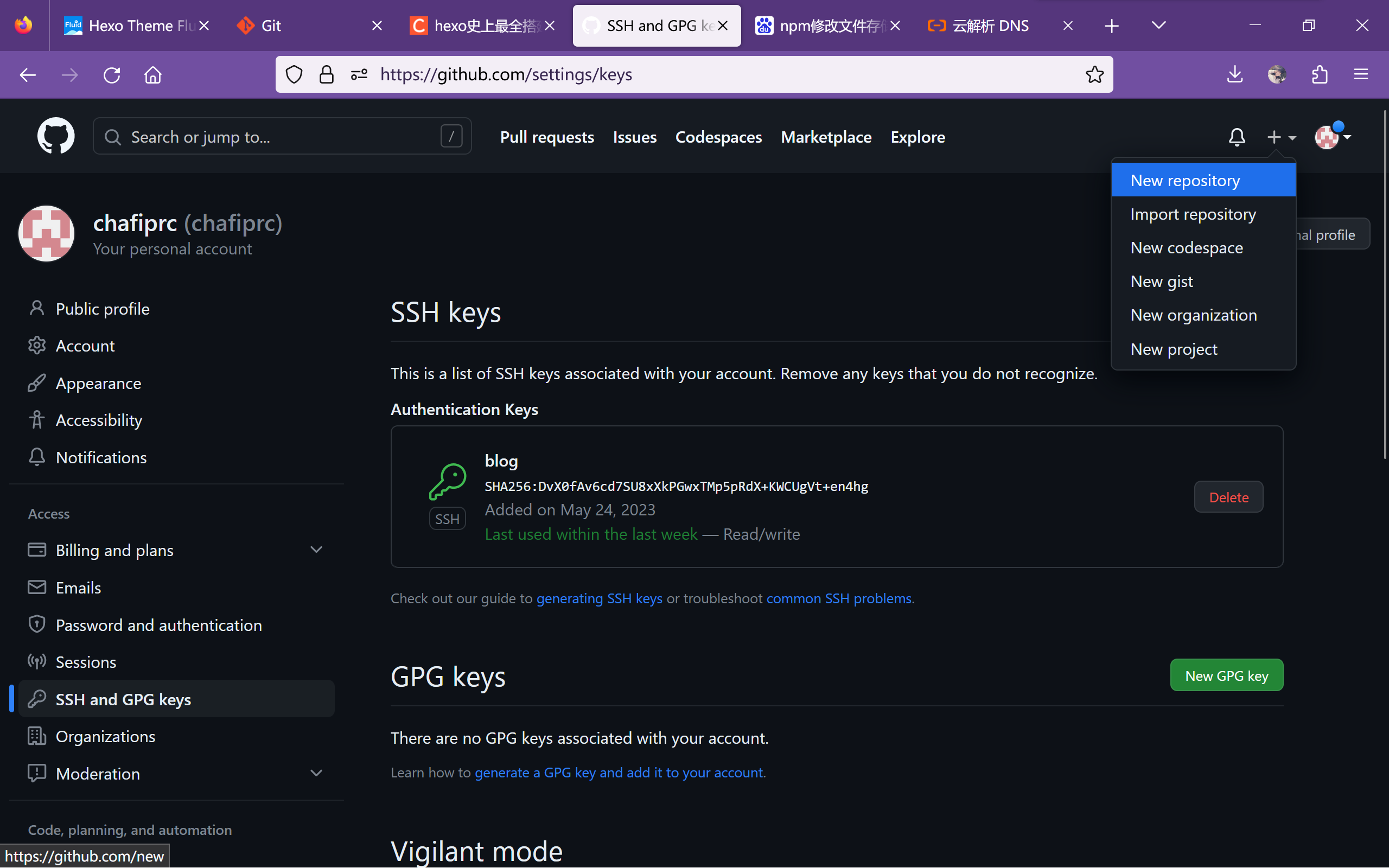1389x868 pixels.
Task: Bookmark this page with star icon
Action: 1094,75
